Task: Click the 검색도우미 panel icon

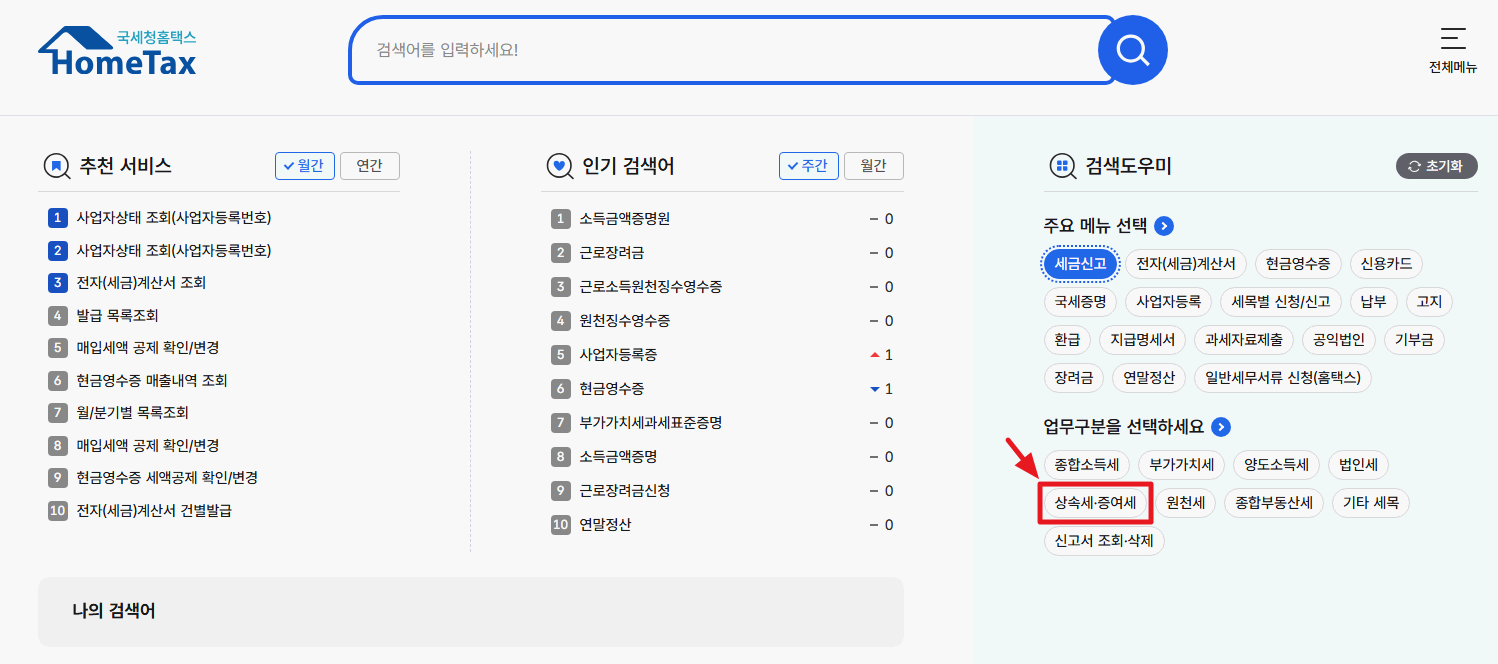Action: [x=1063, y=166]
